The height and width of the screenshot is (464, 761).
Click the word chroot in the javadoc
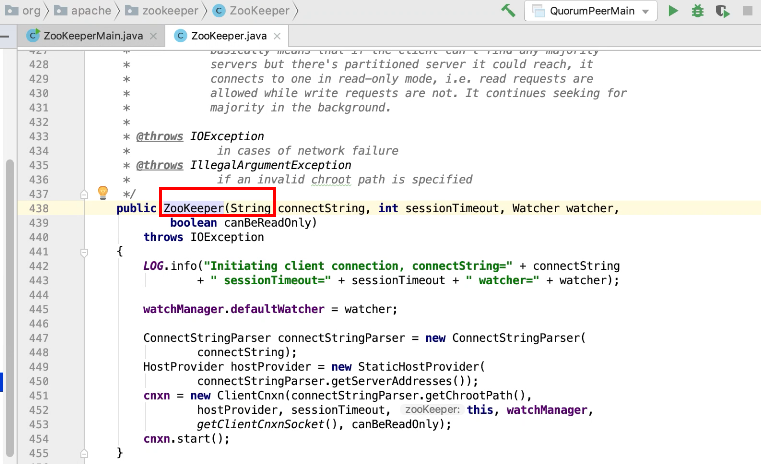(331, 180)
